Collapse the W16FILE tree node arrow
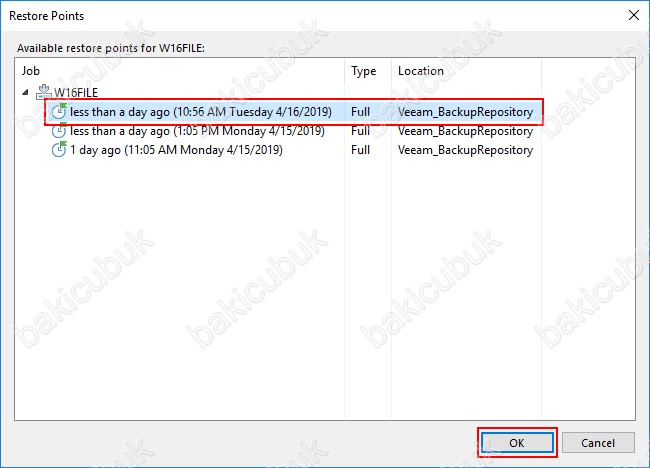The height and width of the screenshot is (468, 650). (25, 92)
